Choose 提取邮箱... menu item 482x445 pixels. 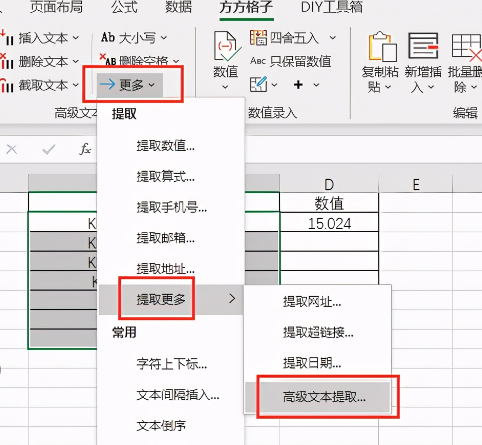[171, 238]
